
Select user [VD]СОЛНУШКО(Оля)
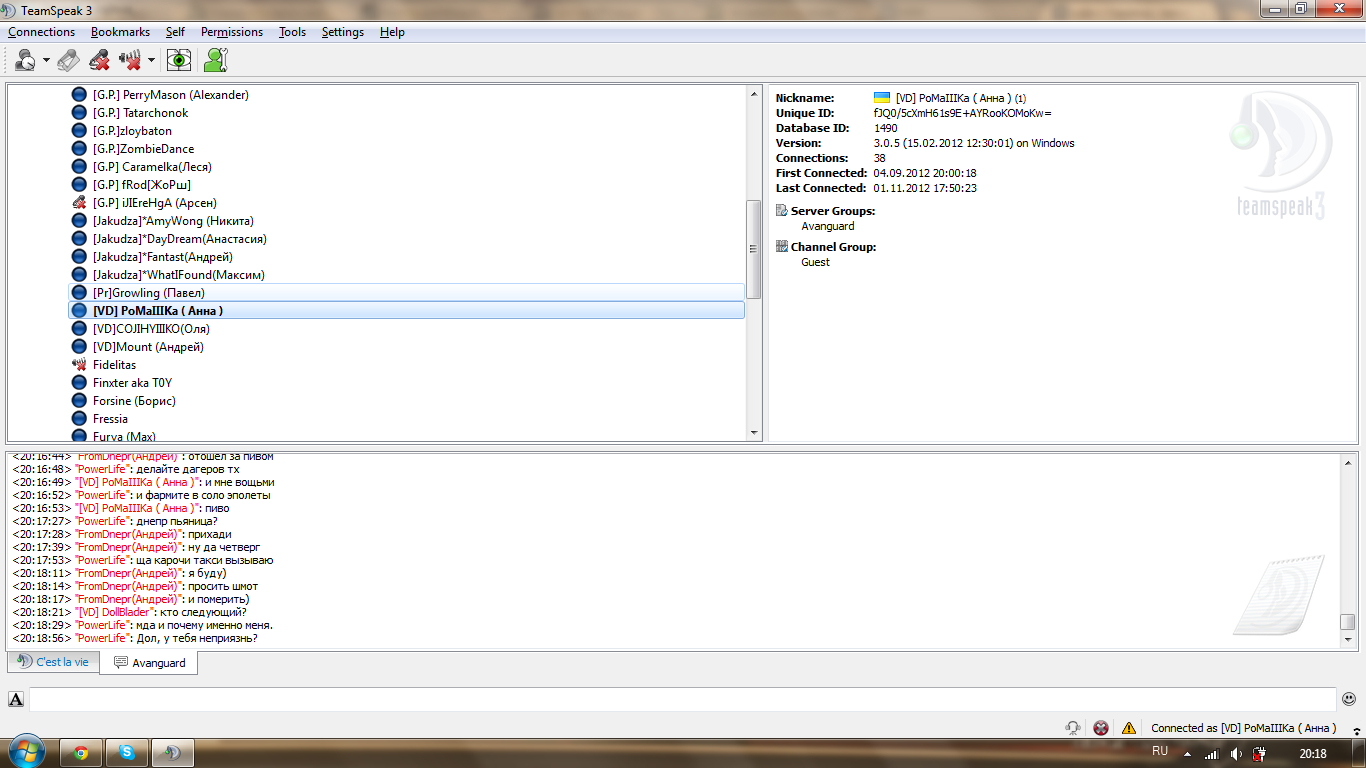point(151,329)
